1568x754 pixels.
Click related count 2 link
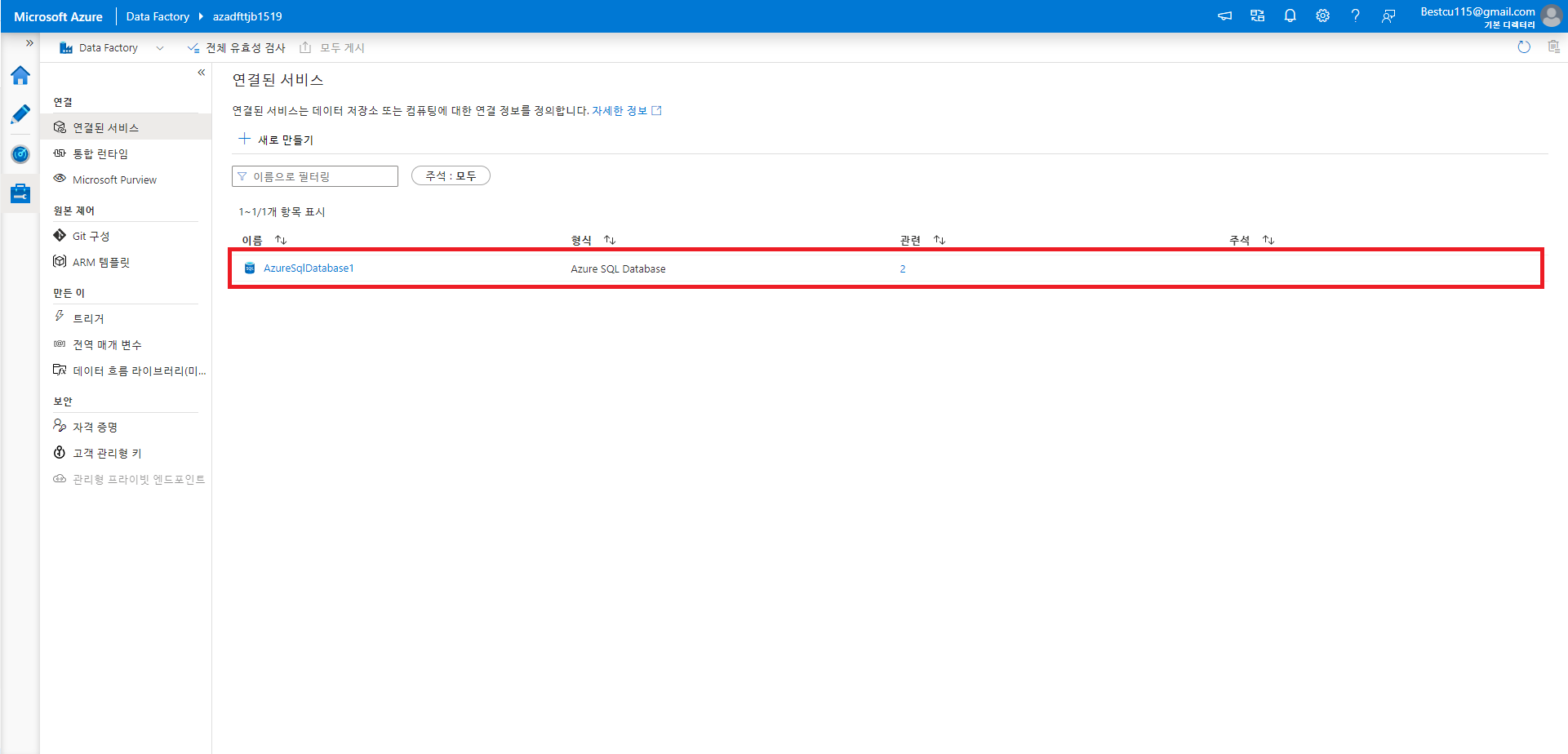coord(903,269)
